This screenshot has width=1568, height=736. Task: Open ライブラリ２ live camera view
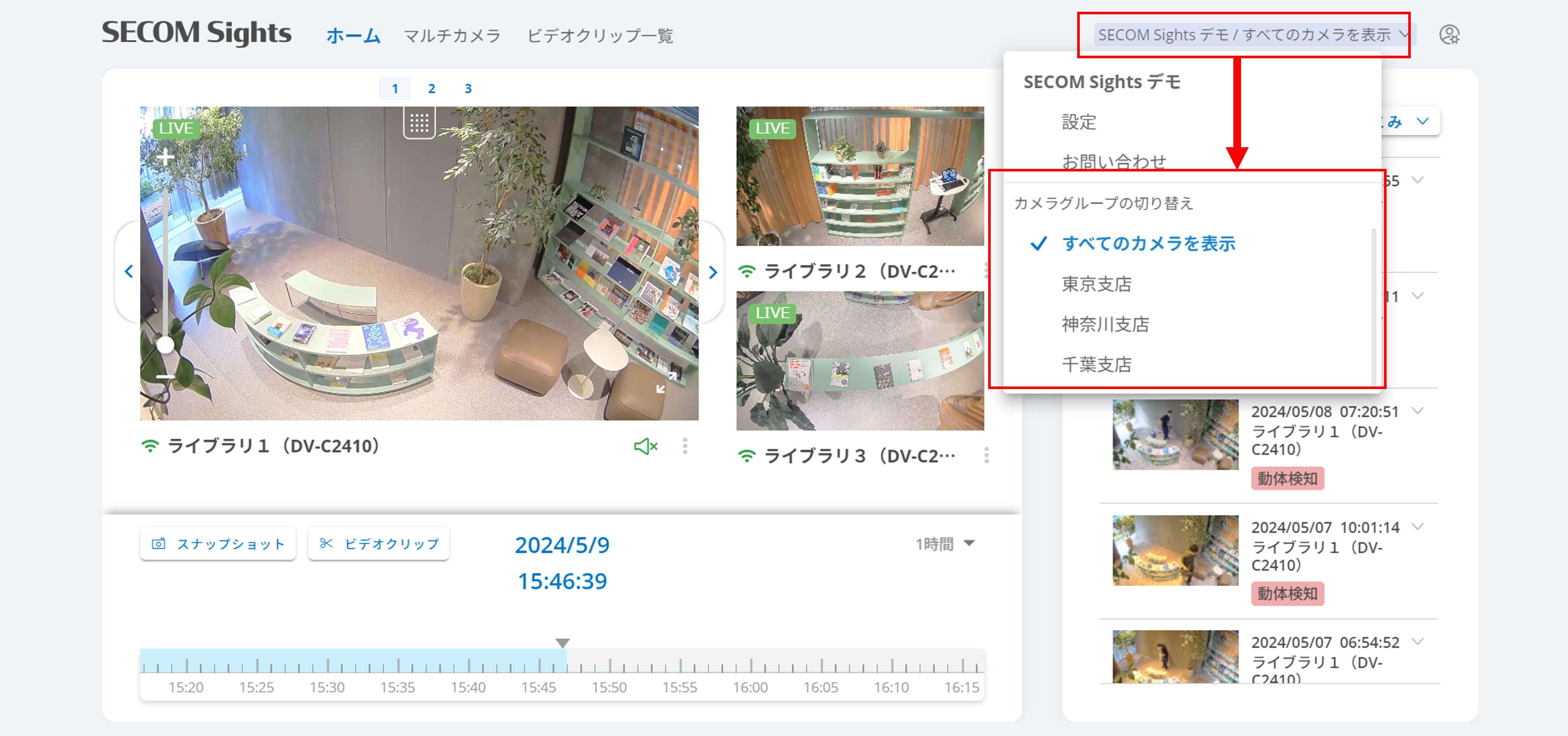pos(860,176)
